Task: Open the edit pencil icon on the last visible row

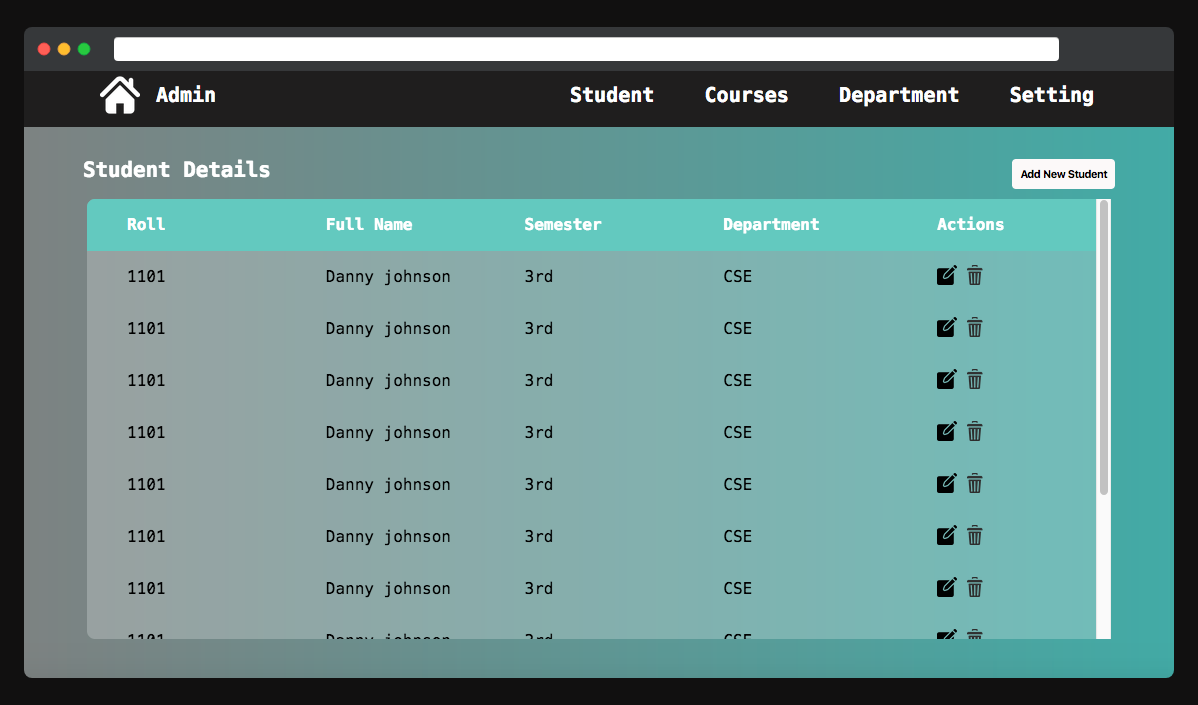Action: tap(946, 635)
